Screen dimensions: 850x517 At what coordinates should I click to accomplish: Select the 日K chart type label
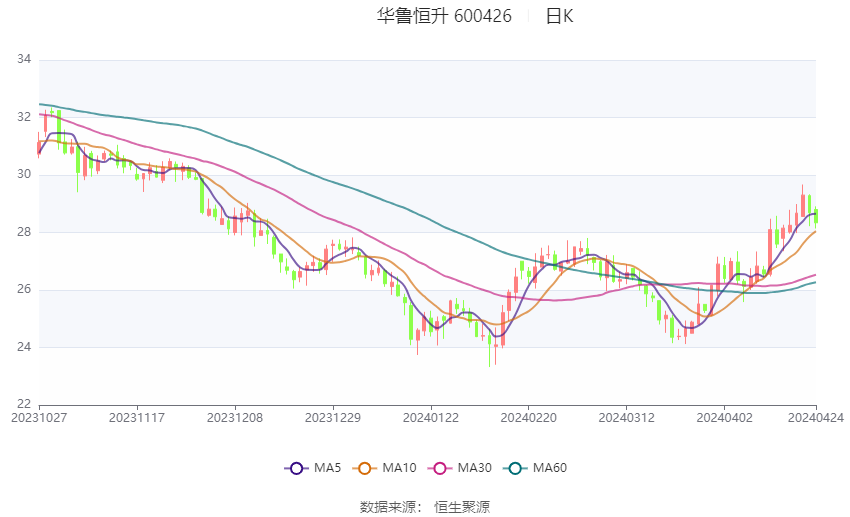559,16
